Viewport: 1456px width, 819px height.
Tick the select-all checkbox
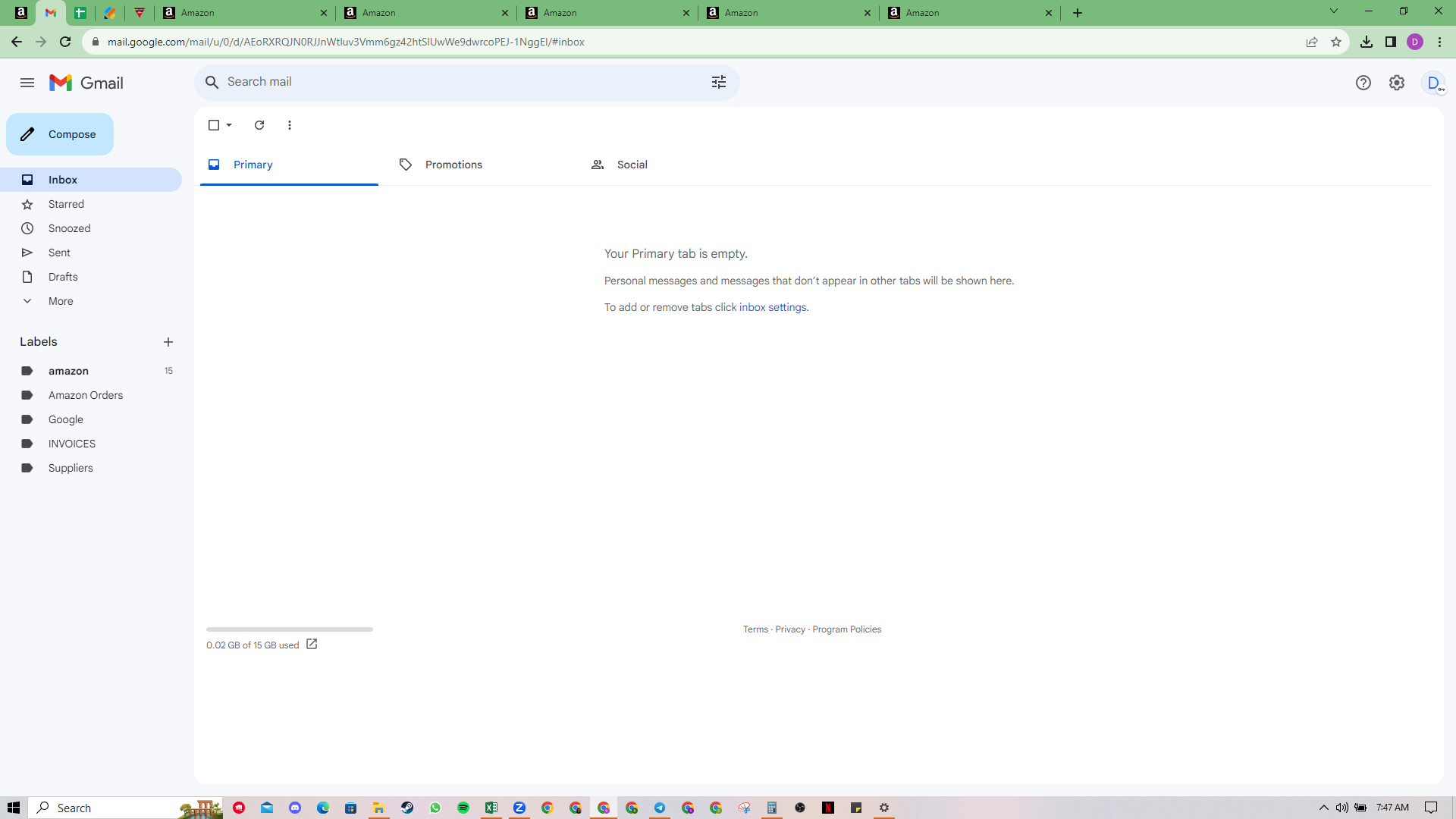[x=214, y=125]
